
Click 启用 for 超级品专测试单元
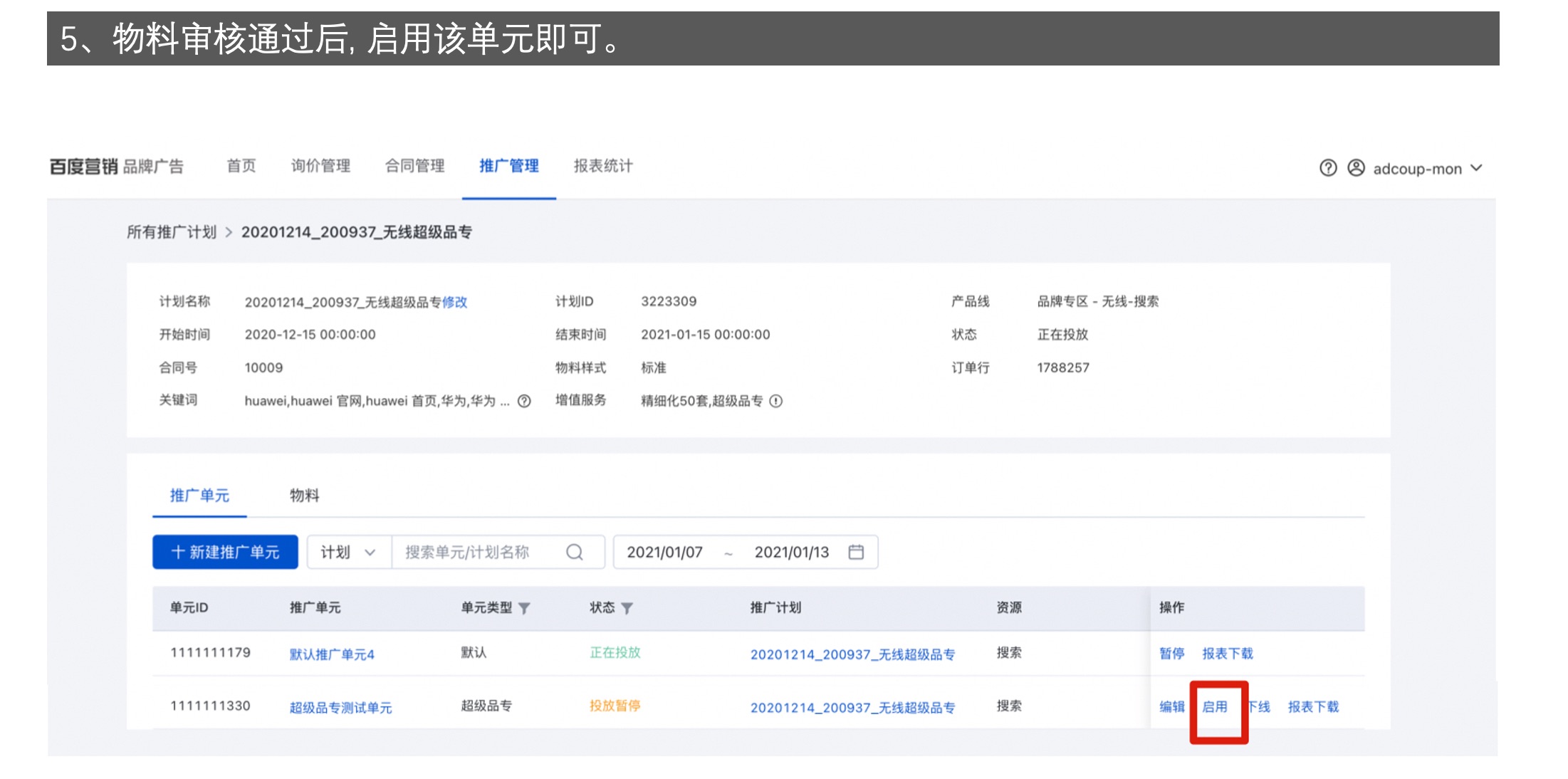1215,706
